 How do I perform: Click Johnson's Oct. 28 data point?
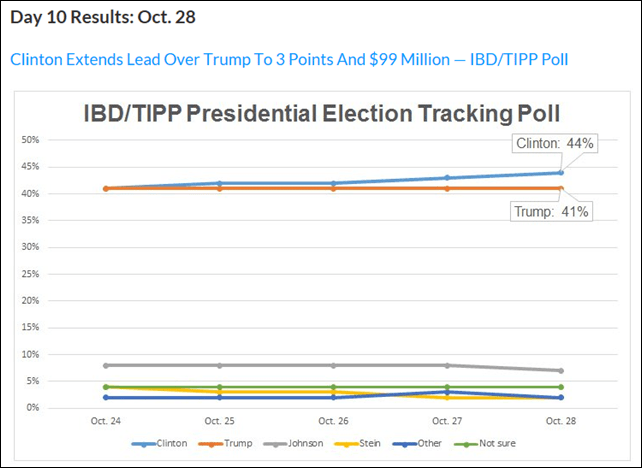(561, 370)
